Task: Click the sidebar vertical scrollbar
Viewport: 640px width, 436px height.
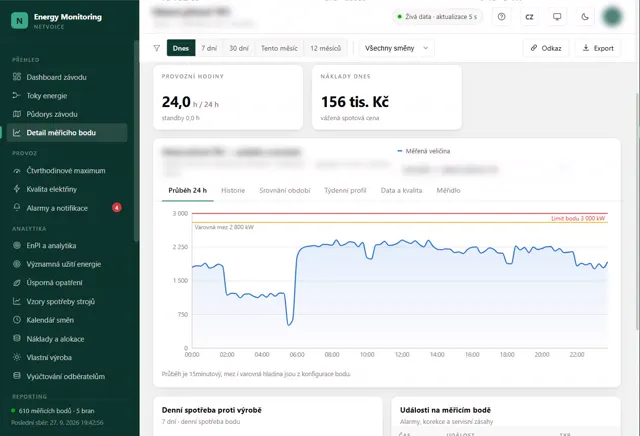Action: point(136,141)
